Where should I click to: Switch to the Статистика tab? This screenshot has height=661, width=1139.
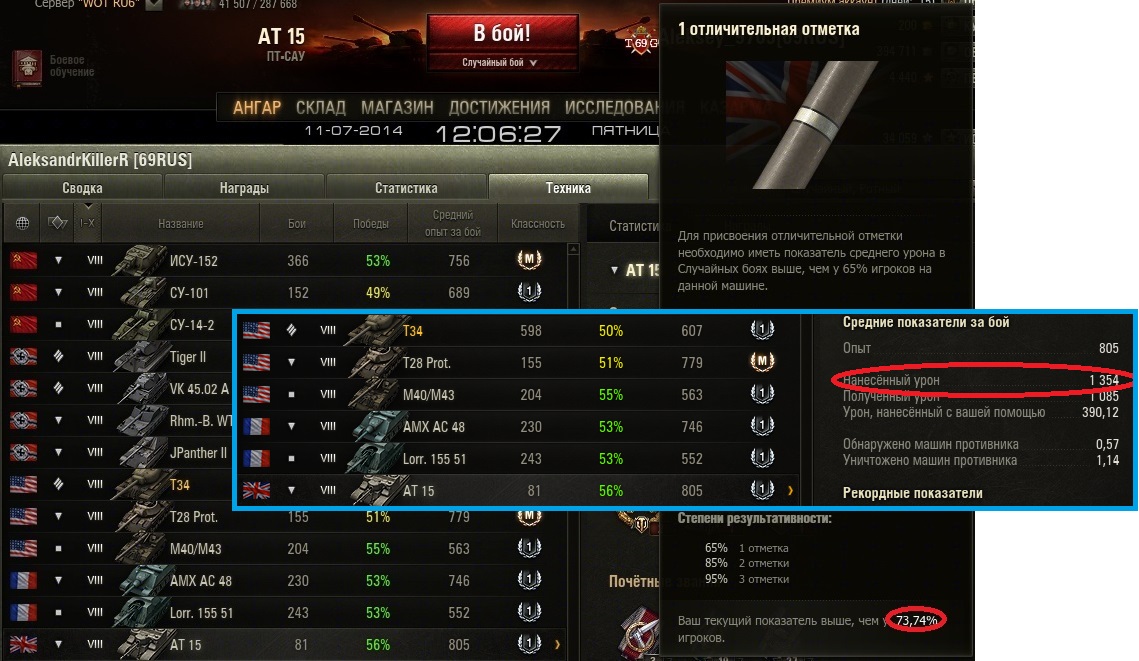406,187
